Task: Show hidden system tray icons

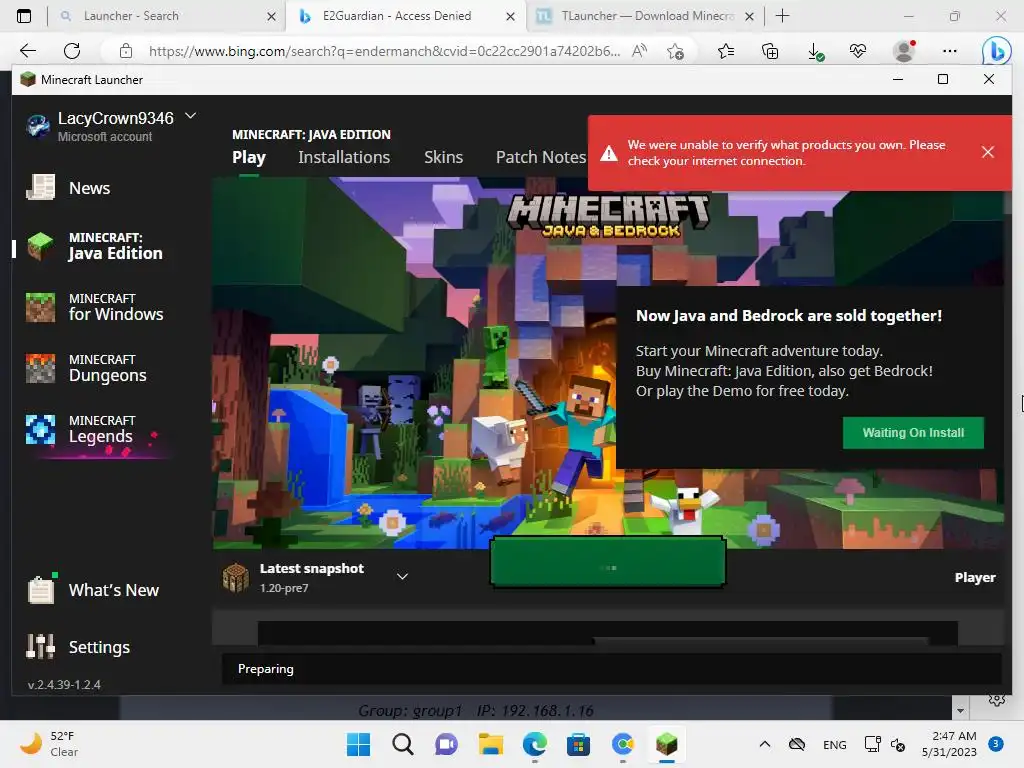Action: (x=765, y=744)
